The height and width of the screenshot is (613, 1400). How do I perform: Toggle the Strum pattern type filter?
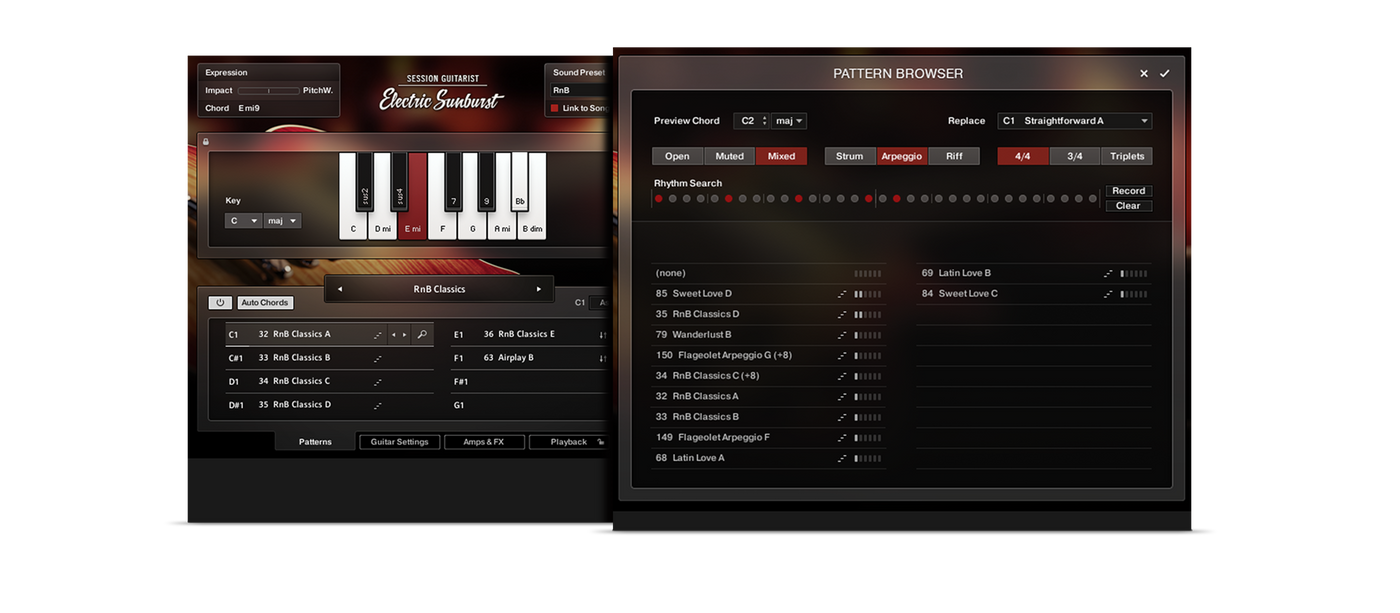[850, 156]
